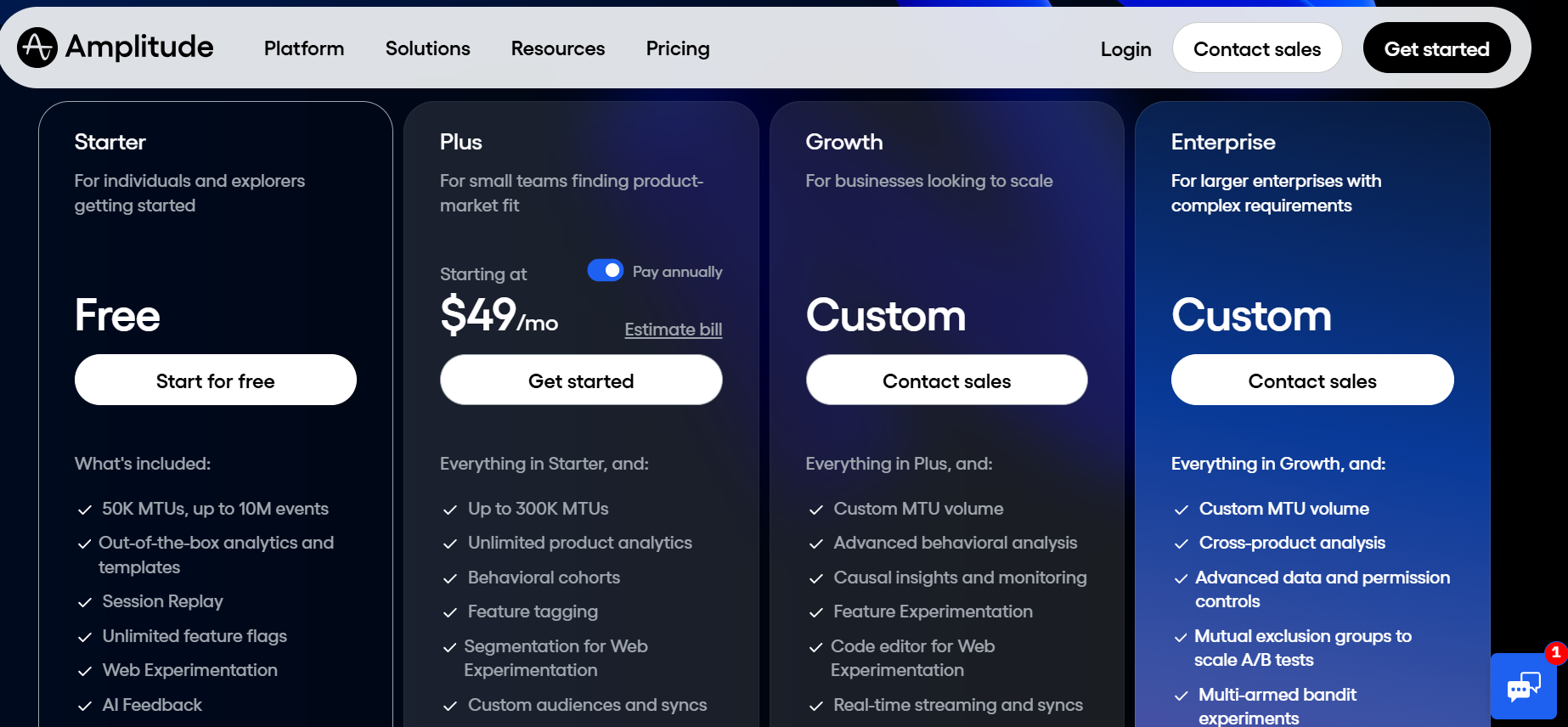Open the chat support widget
Image resolution: width=1568 pixels, height=727 pixels.
click(1523, 688)
